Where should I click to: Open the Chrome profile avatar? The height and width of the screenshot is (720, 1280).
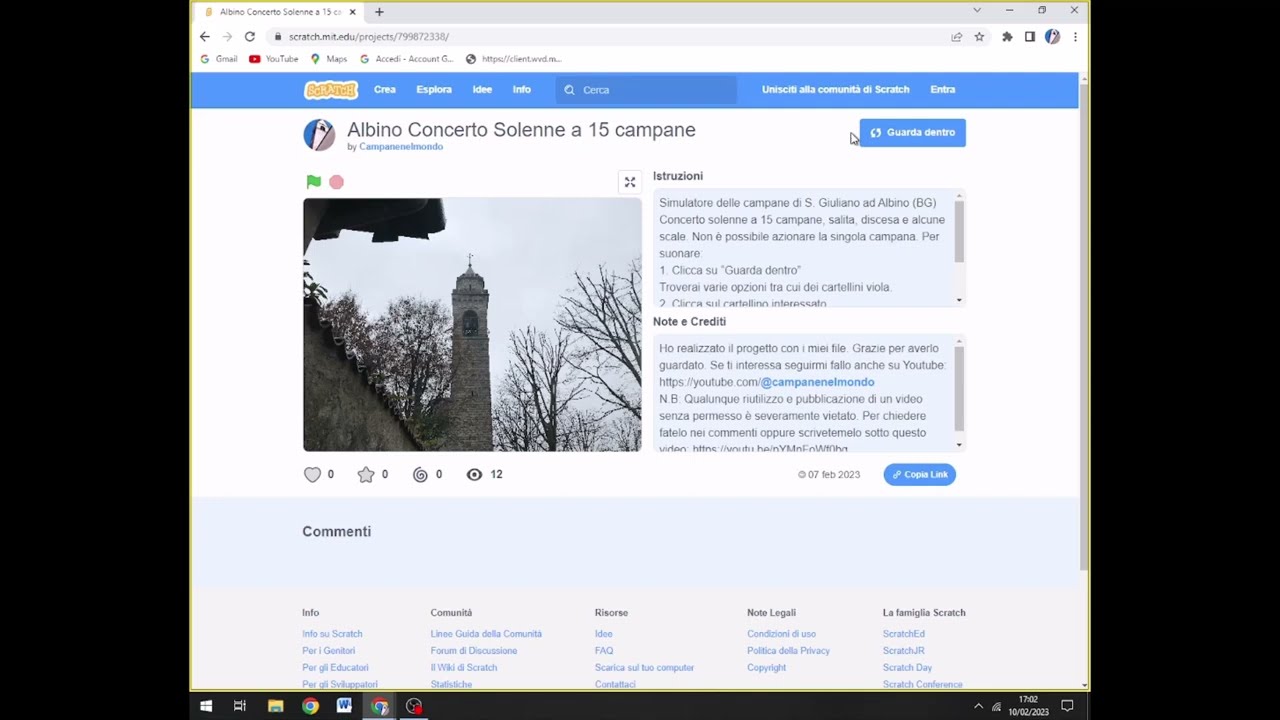pyautogui.click(x=1052, y=37)
